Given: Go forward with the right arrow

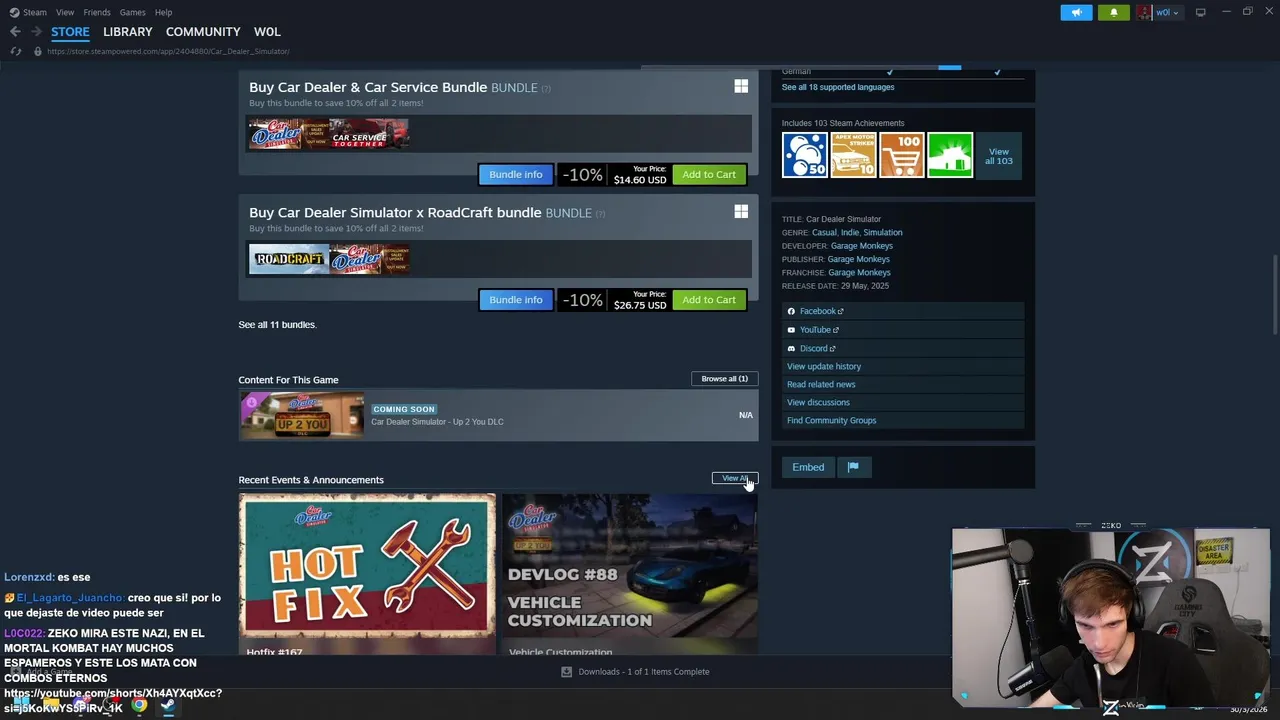Looking at the screenshot, I should click(x=36, y=32).
